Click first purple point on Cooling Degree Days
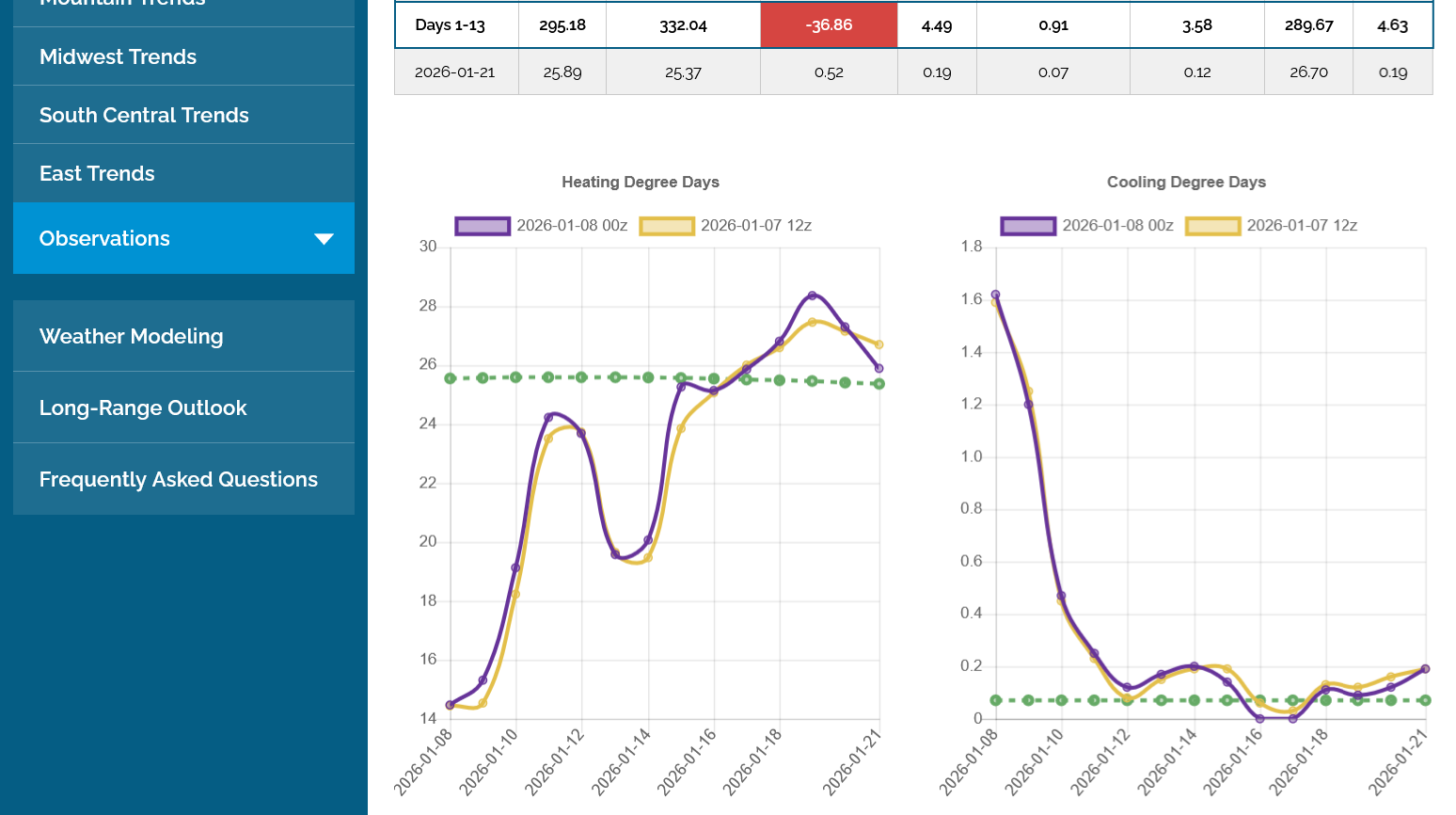Screen dimensions: 1456x815 click(995, 295)
